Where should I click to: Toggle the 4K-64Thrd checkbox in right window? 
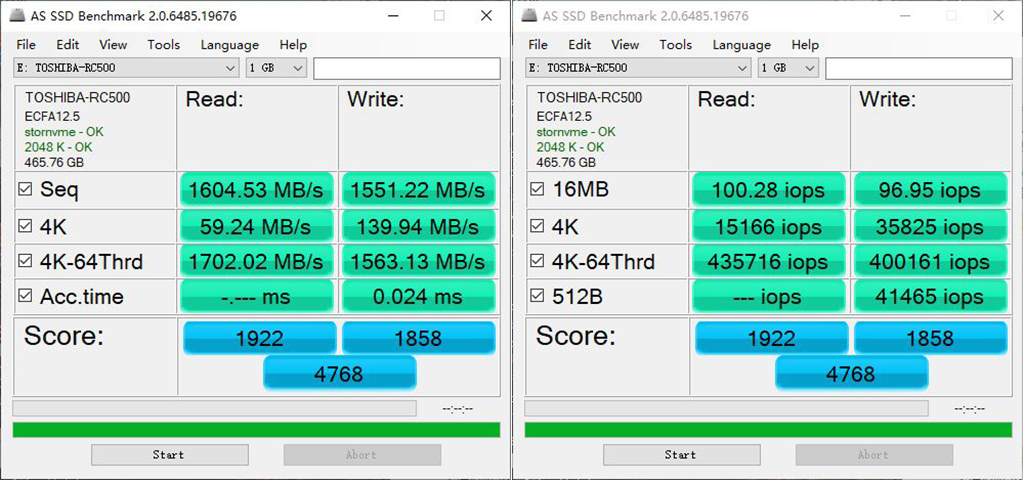click(537, 261)
